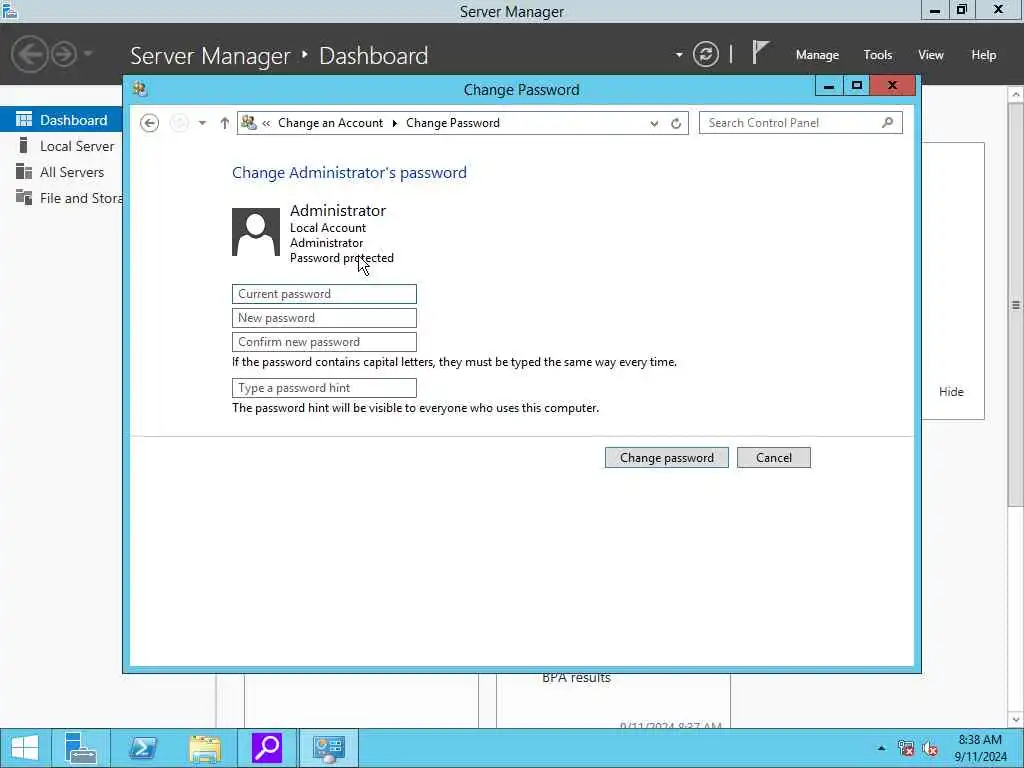Click the Change Password window title icon
The height and width of the screenshot is (768, 1024).
(140, 89)
